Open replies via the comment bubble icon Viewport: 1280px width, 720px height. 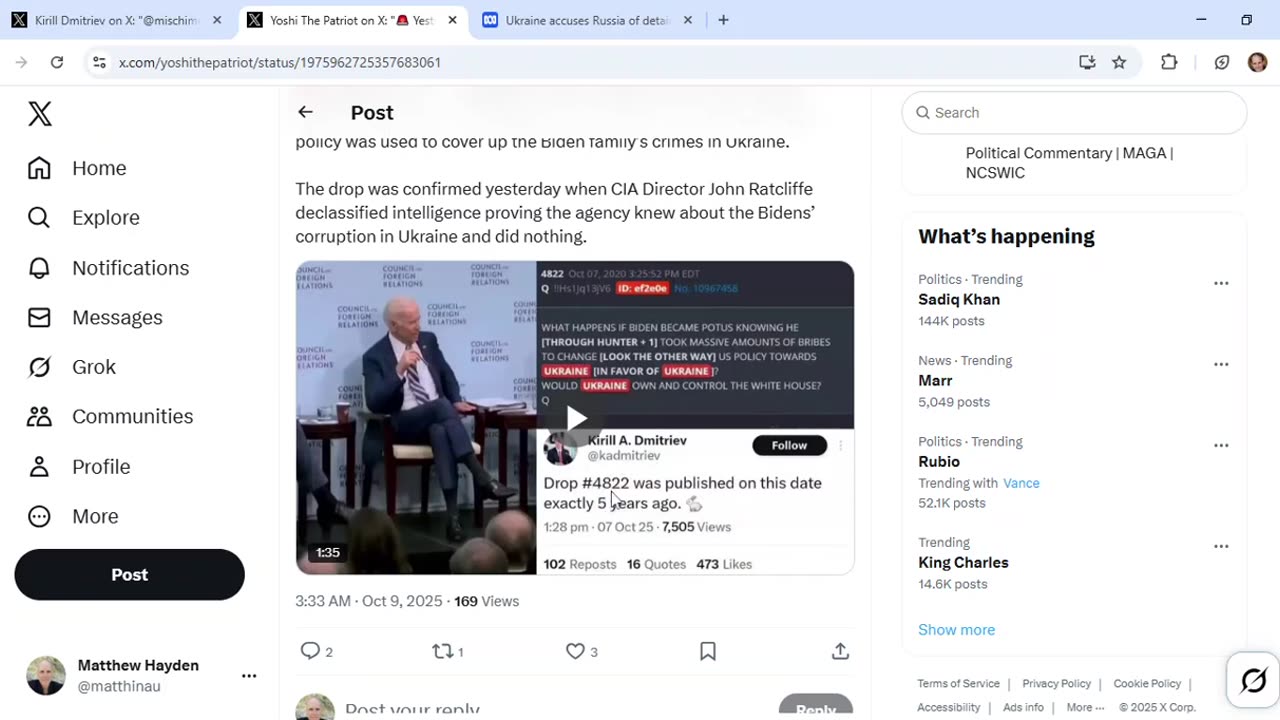point(310,651)
